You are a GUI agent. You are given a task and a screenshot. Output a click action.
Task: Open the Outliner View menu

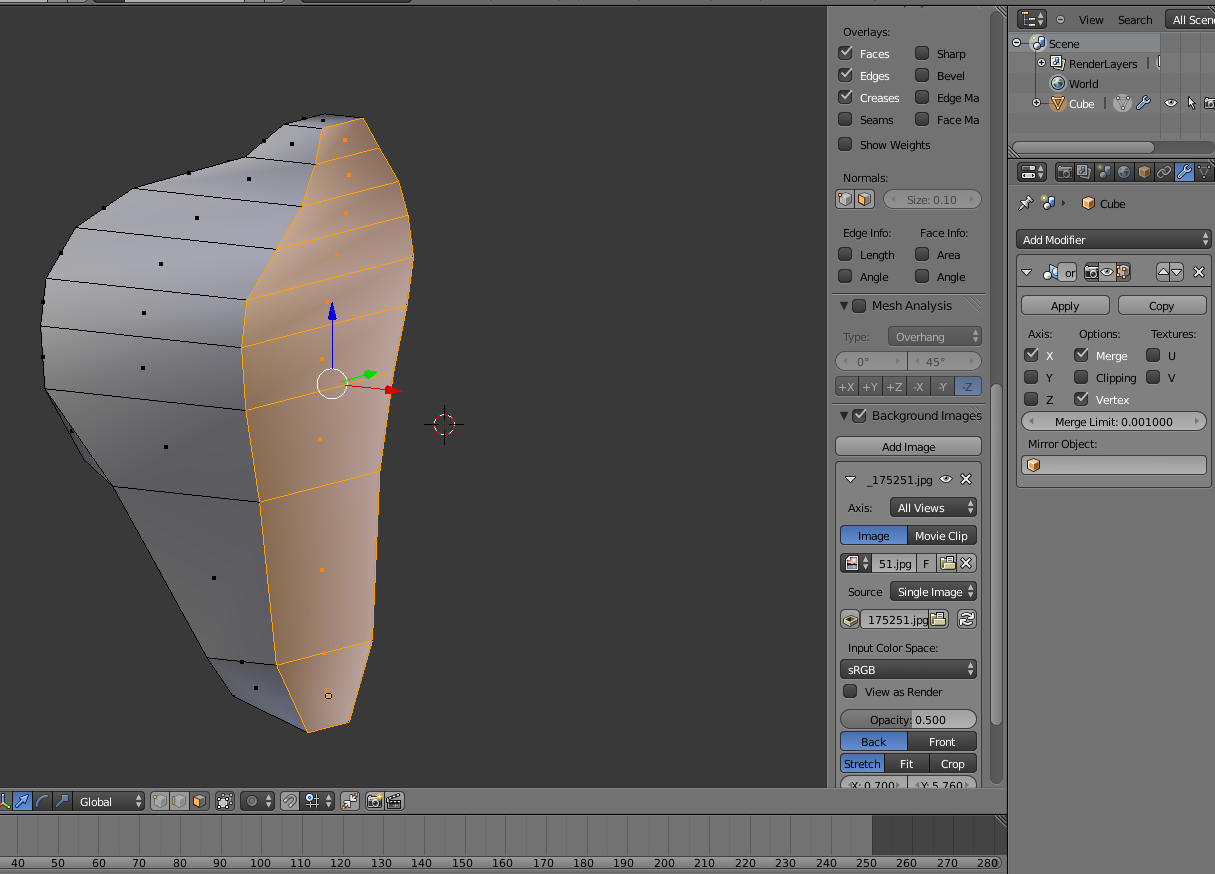(x=1091, y=20)
